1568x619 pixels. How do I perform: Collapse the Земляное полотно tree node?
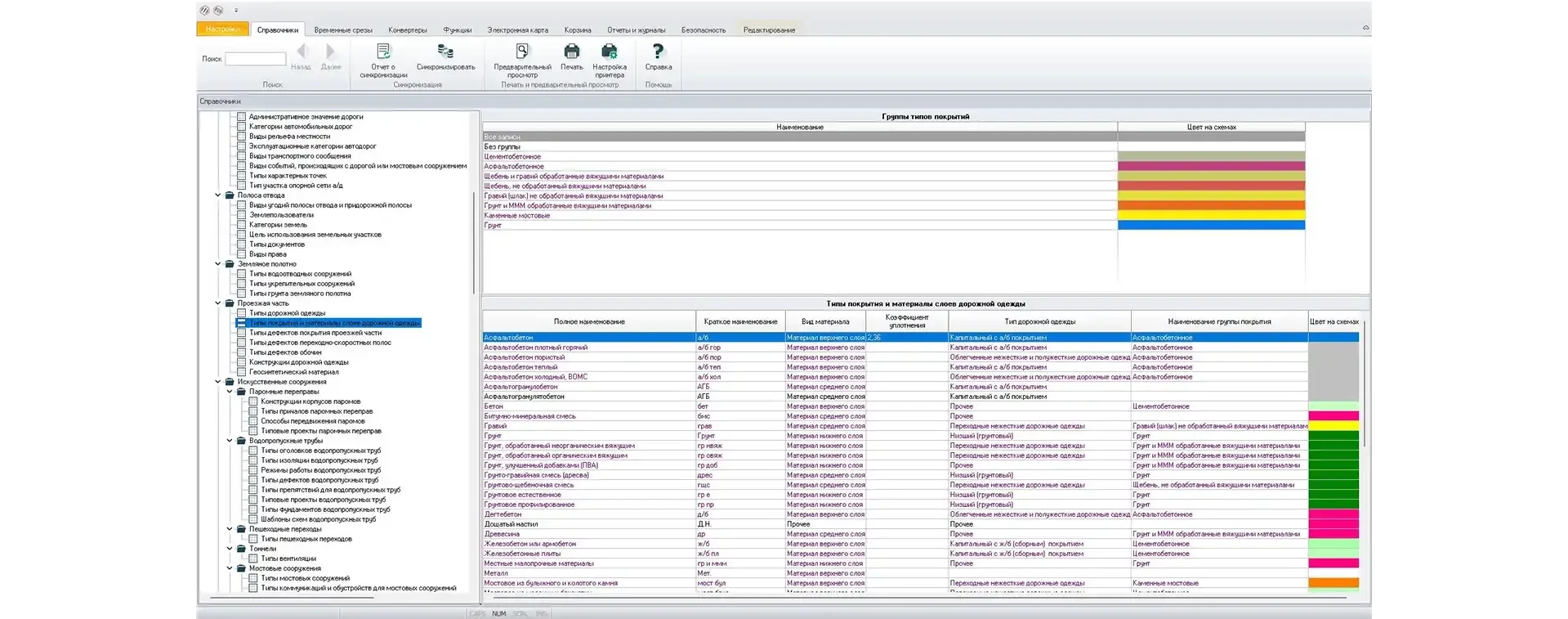218,264
